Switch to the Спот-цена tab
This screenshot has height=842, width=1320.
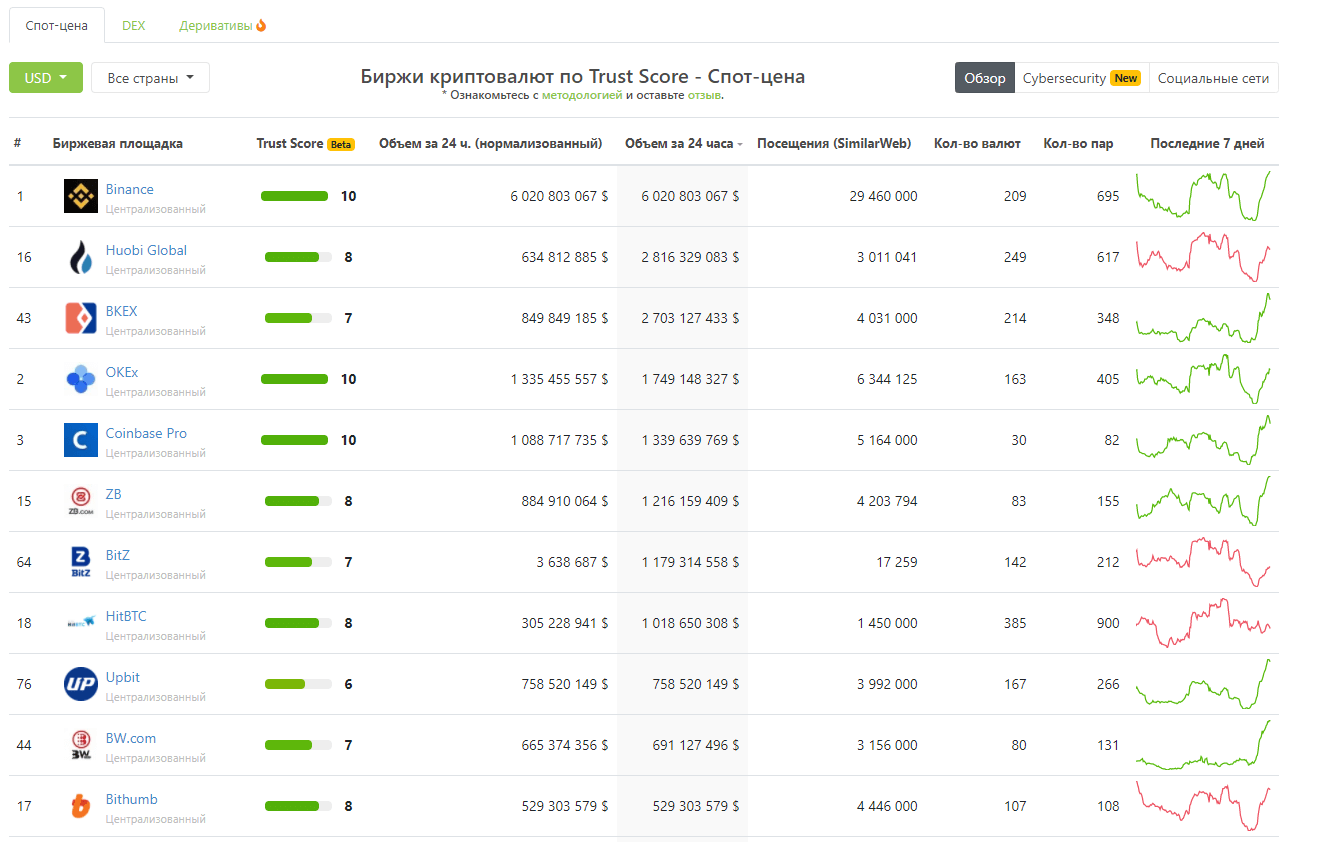click(57, 25)
